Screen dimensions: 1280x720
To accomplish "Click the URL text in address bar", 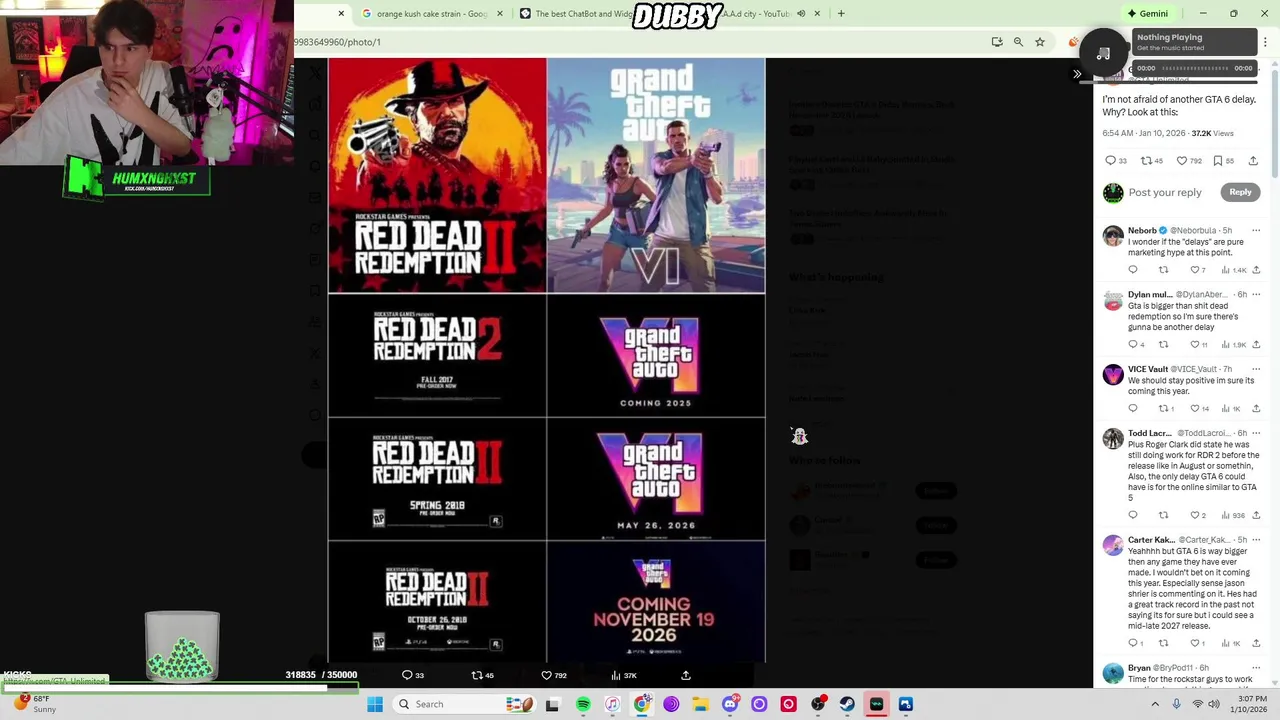I will point(338,42).
